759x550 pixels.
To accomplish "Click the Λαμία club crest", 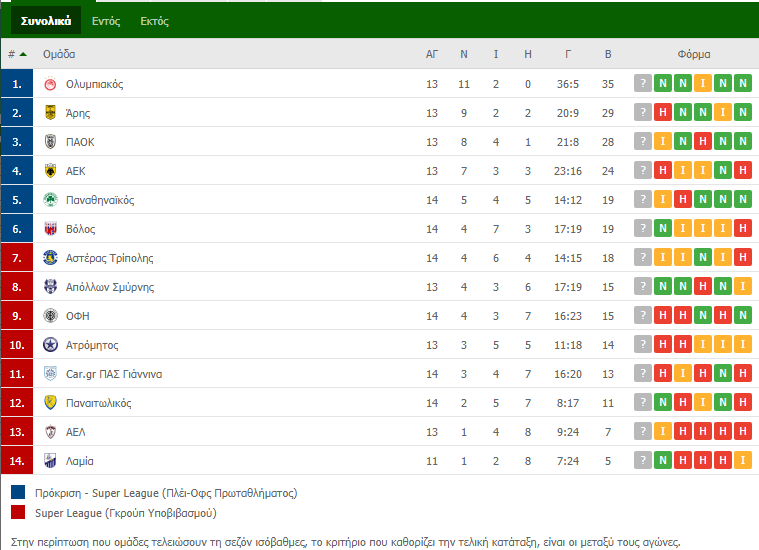I will pyautogui.click(x=50, y=460).
